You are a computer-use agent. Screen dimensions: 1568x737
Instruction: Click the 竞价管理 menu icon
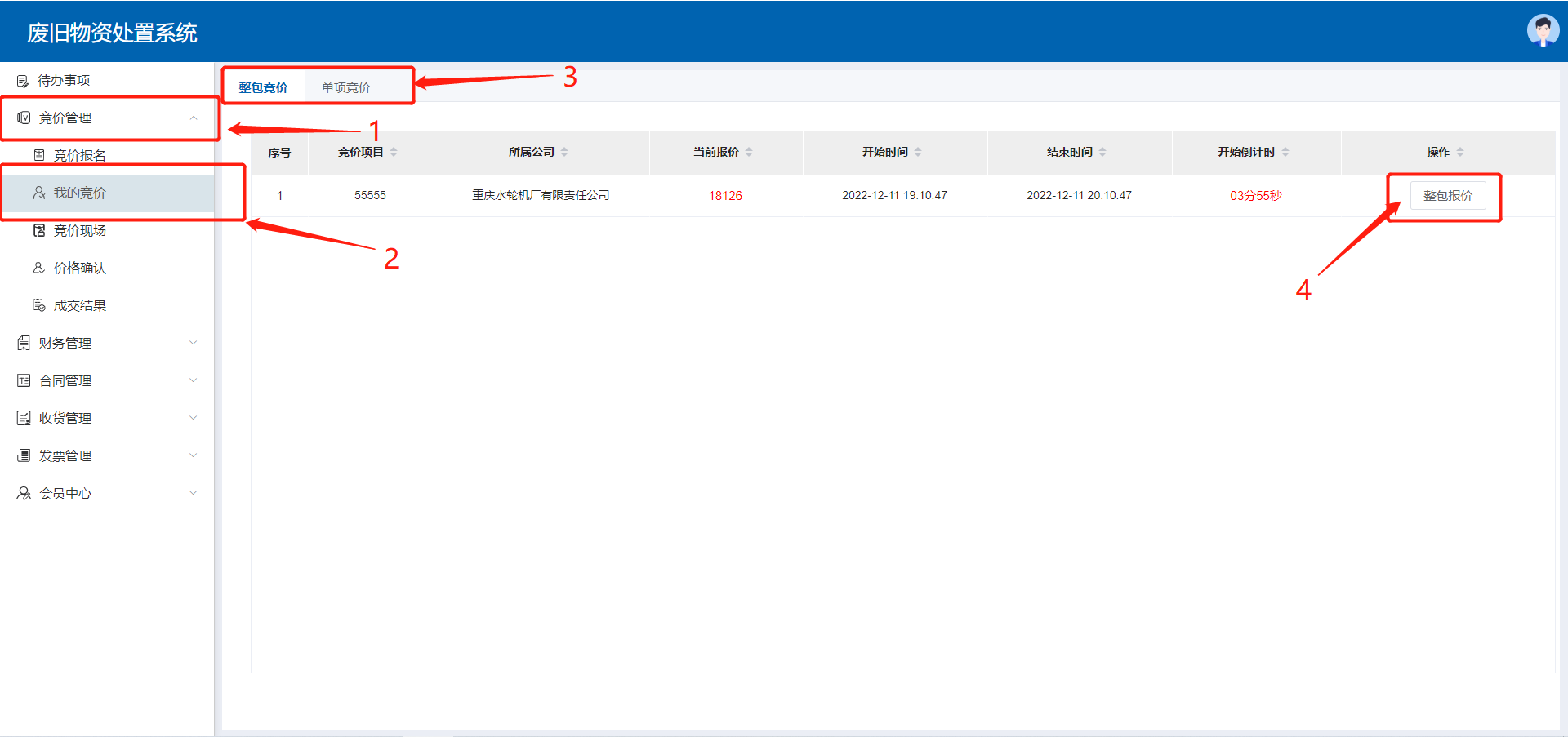(24, 118)
